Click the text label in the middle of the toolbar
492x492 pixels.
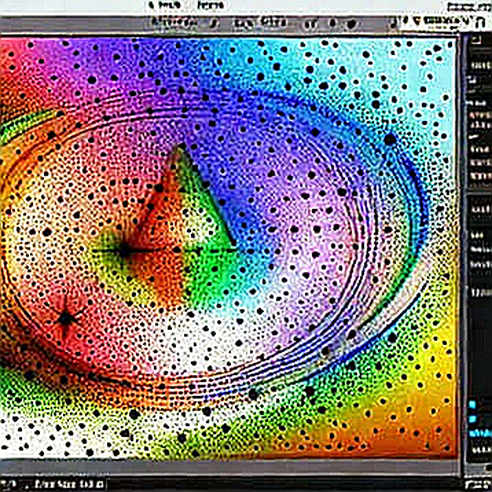click(274, 23)
